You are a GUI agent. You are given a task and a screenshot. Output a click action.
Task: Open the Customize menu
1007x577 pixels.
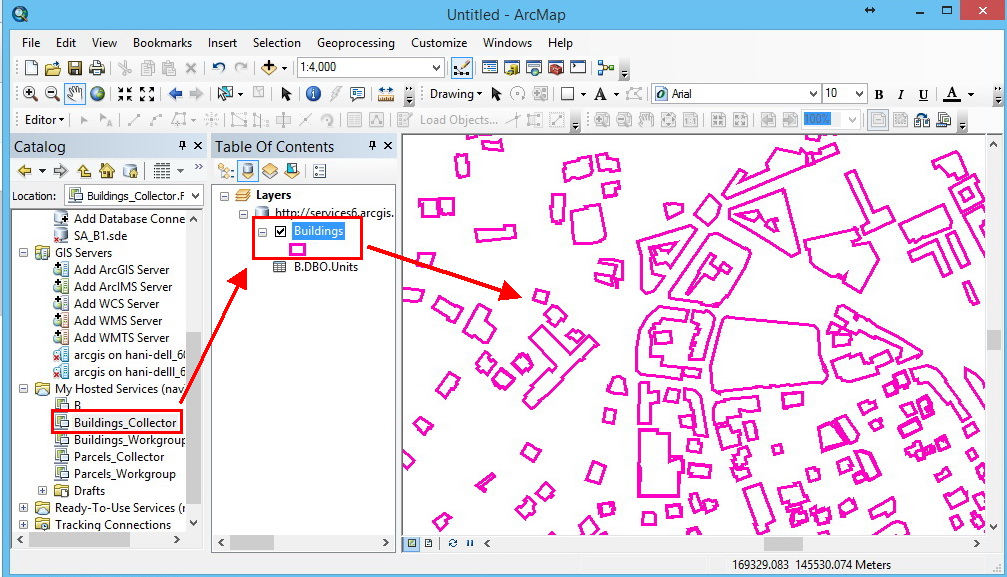tap(439, 42)
